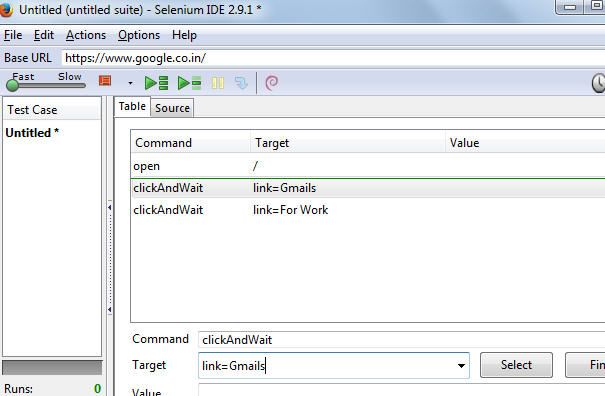Click the Runs count value 0
The width and height of the screenshot is (605, 396).
pos(98,389)
